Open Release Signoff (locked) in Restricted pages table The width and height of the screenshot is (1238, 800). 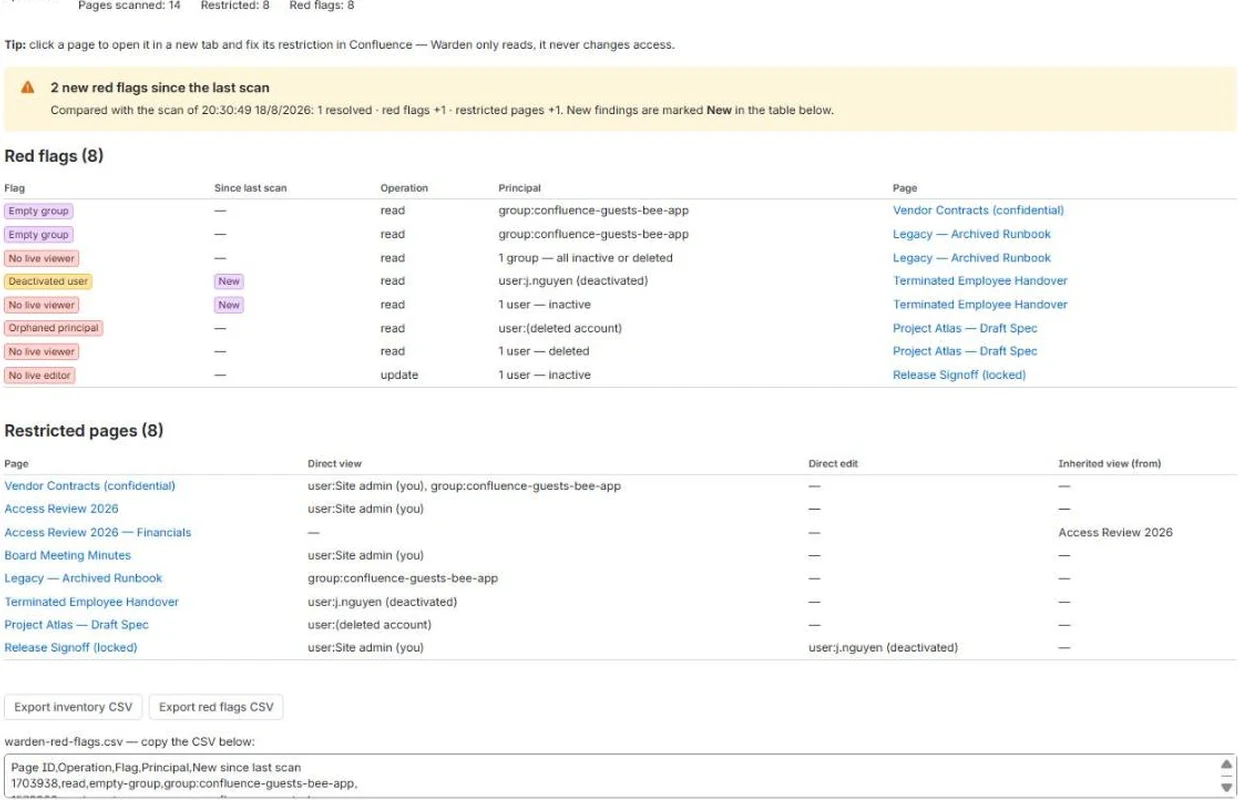[71, 648]
